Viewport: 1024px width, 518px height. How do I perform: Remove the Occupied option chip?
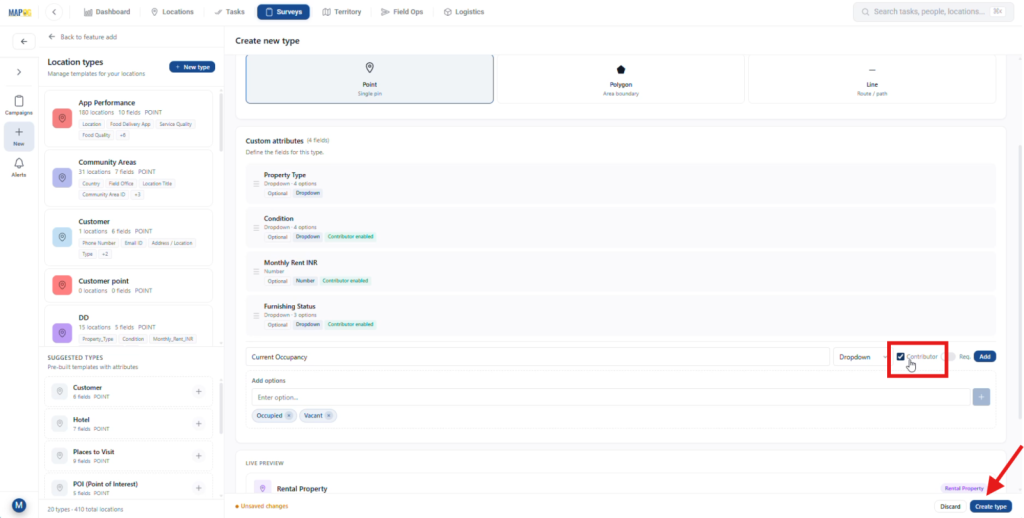tap(289, 415)
